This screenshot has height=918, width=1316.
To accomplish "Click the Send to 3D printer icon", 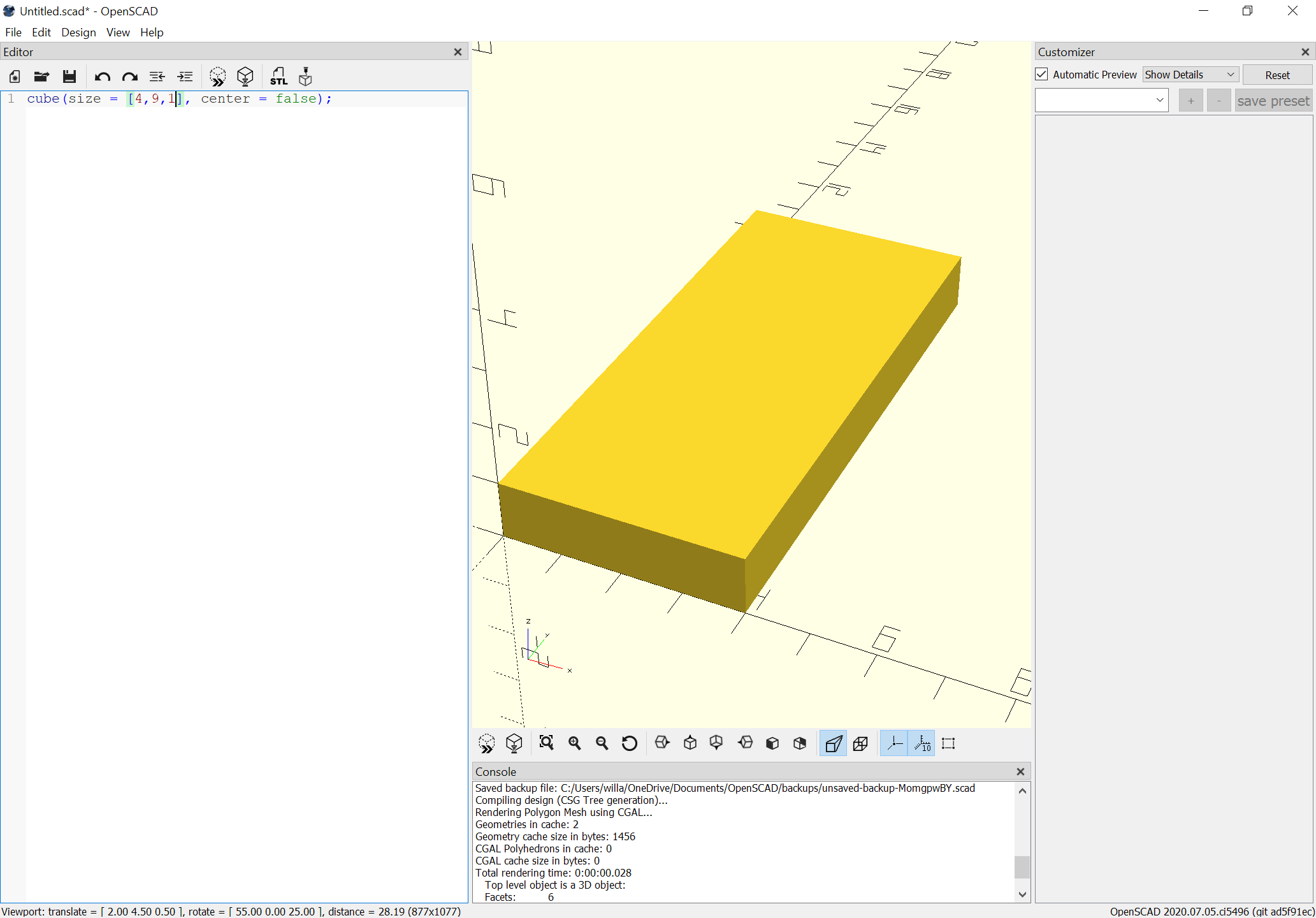I will (306, 76).
